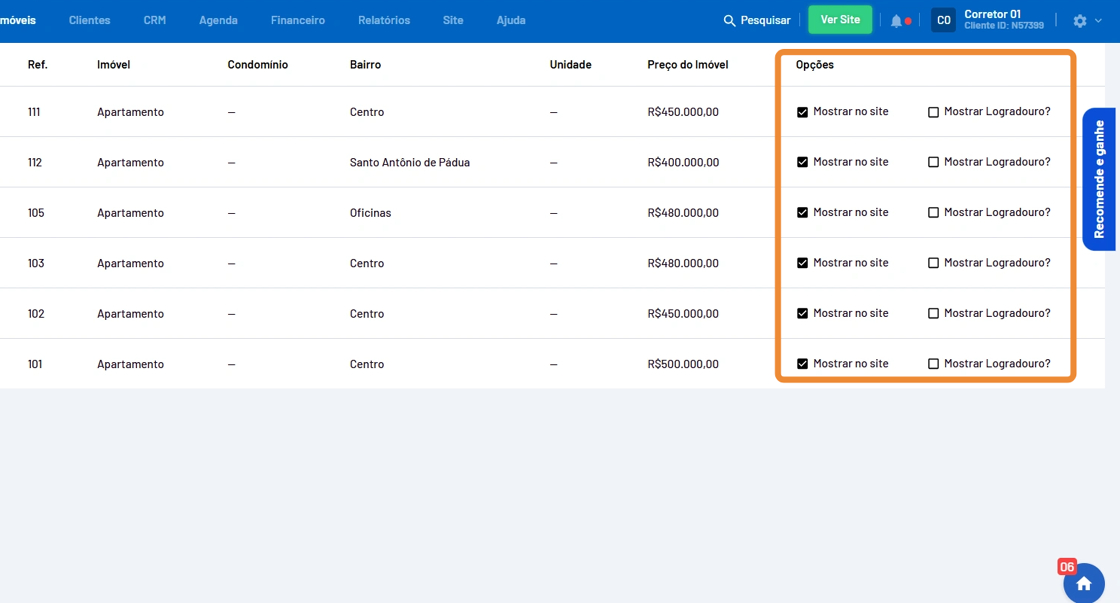
Task: Open the Financeiro menu
Action: point(297,20)
